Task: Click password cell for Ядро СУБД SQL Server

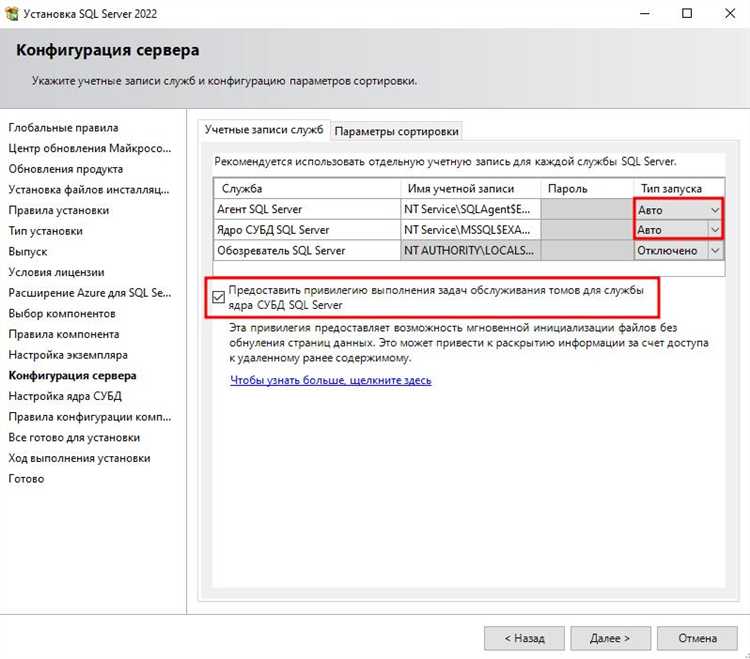Action: pos(587,230)
